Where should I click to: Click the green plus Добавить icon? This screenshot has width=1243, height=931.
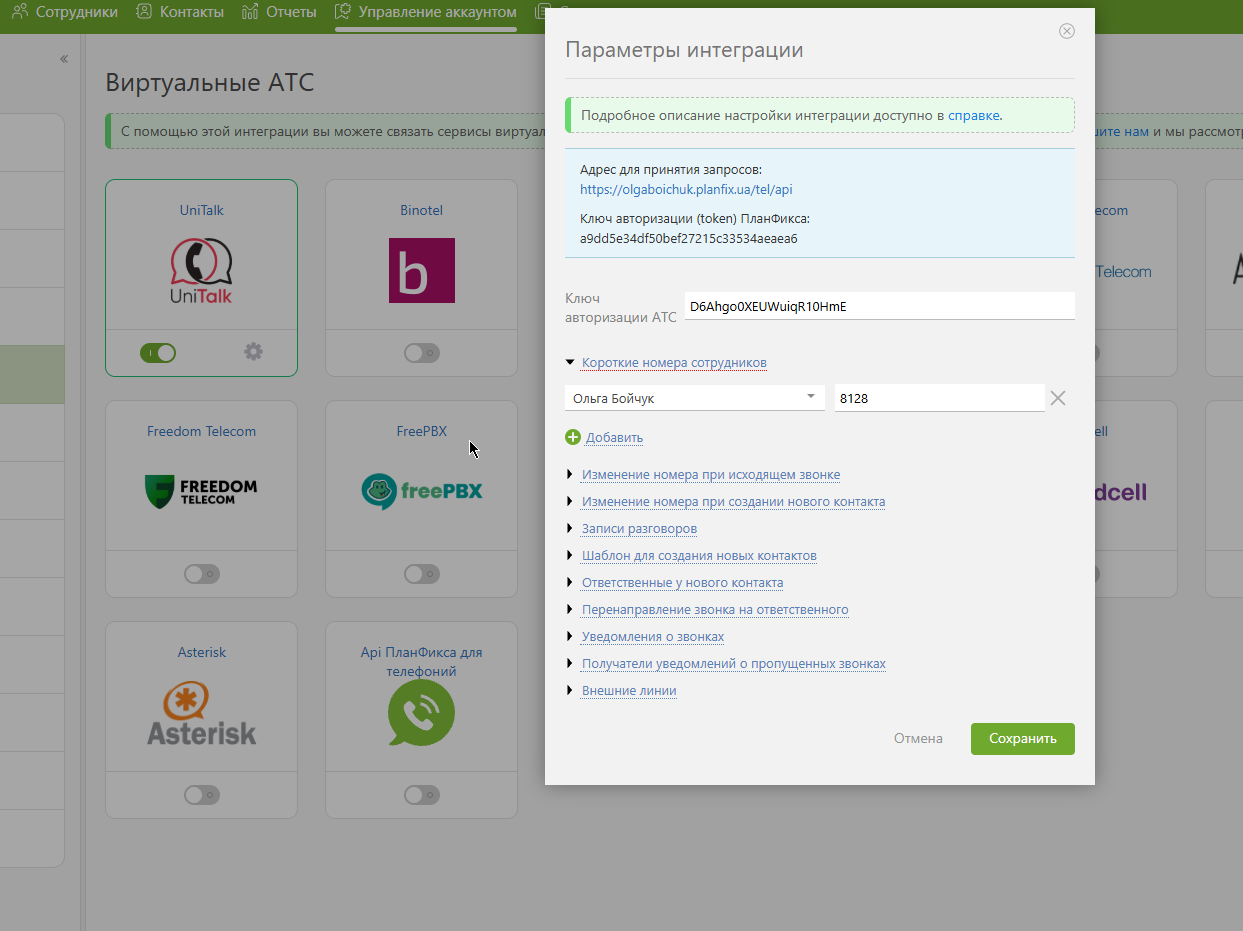[x=573, y=437]
